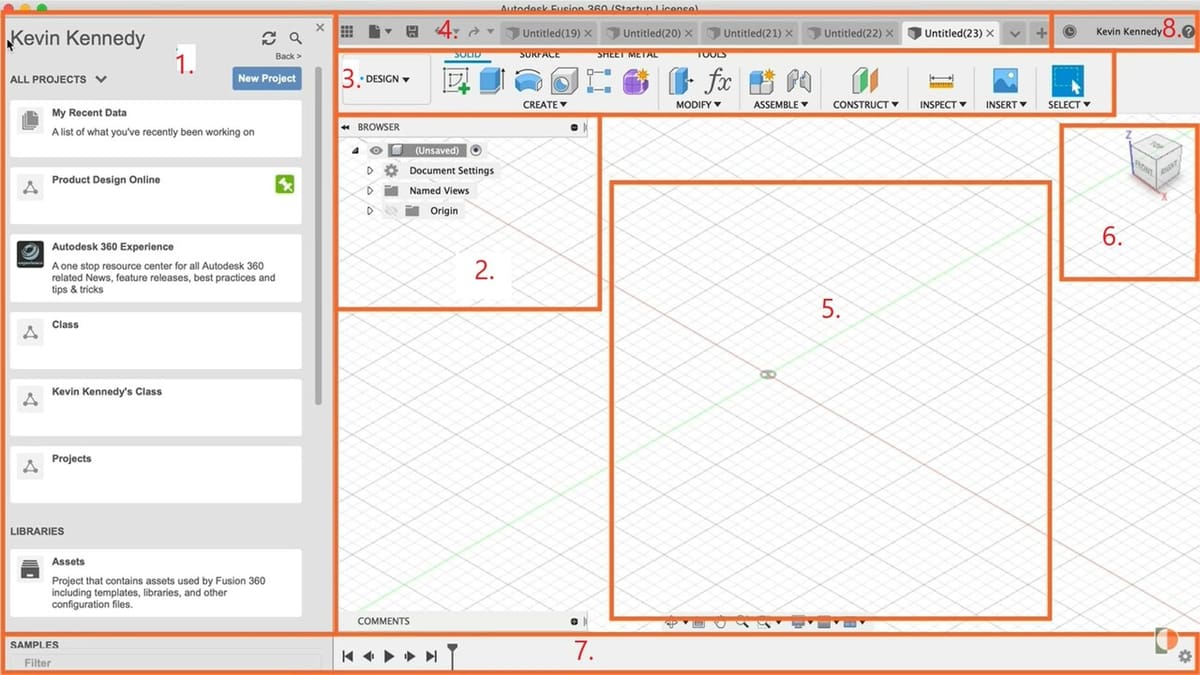Click the Back link in data panel

pyautogui.click(x=288, y=56)
